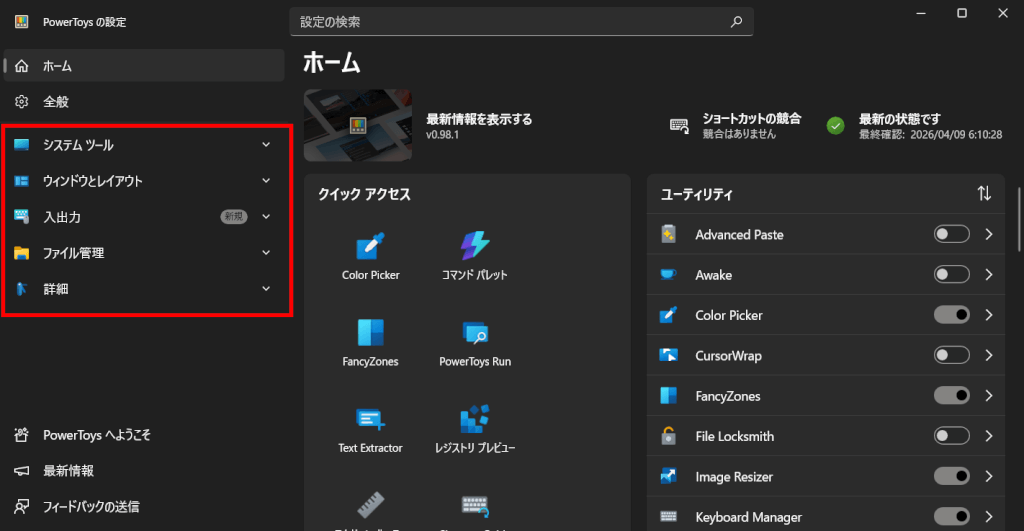Select 全般 in the sidebar
Viewport: 1024px width, 531px height.
pos(56,102)
